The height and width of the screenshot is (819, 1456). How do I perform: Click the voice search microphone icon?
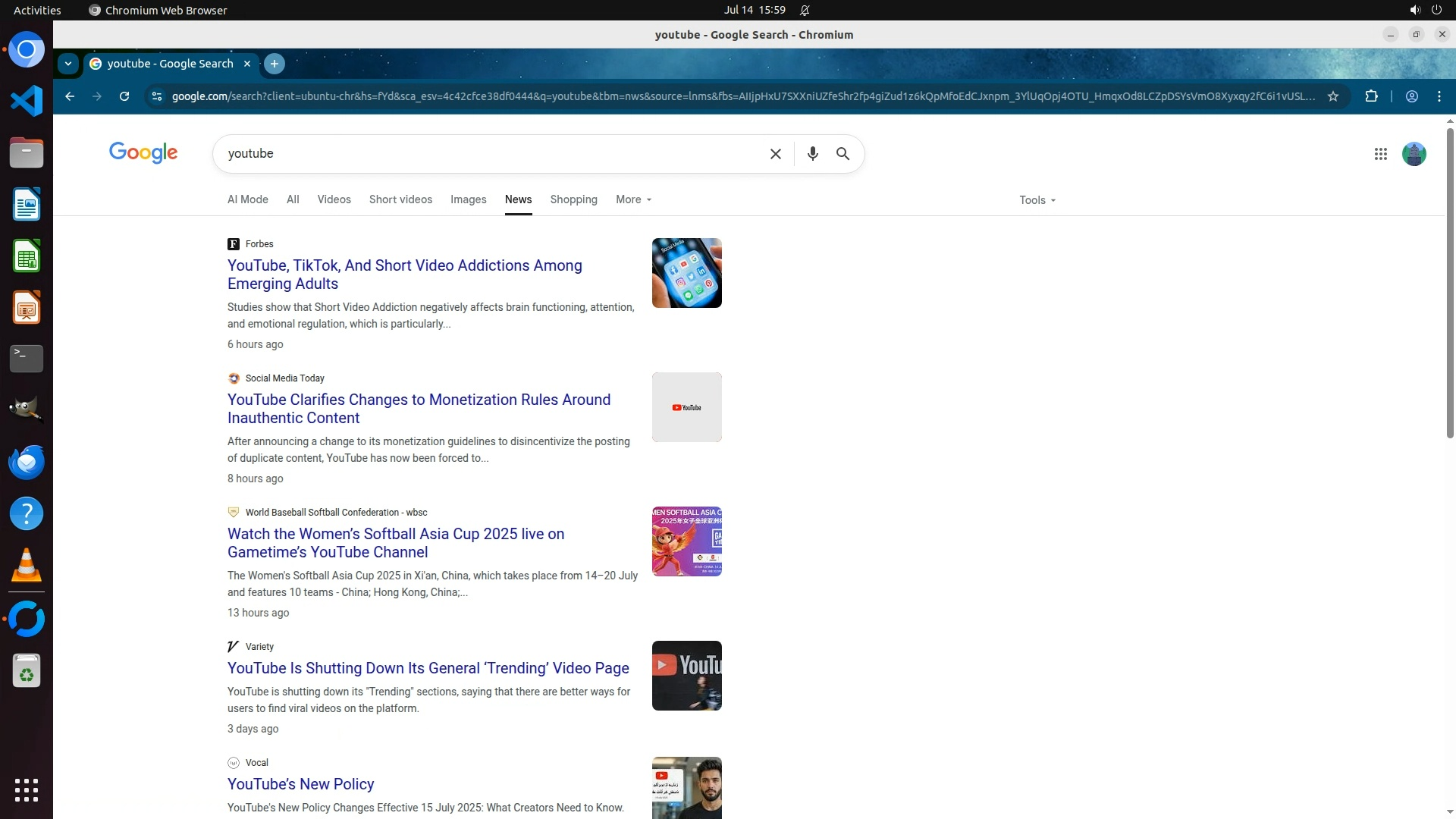pos(812,154)
